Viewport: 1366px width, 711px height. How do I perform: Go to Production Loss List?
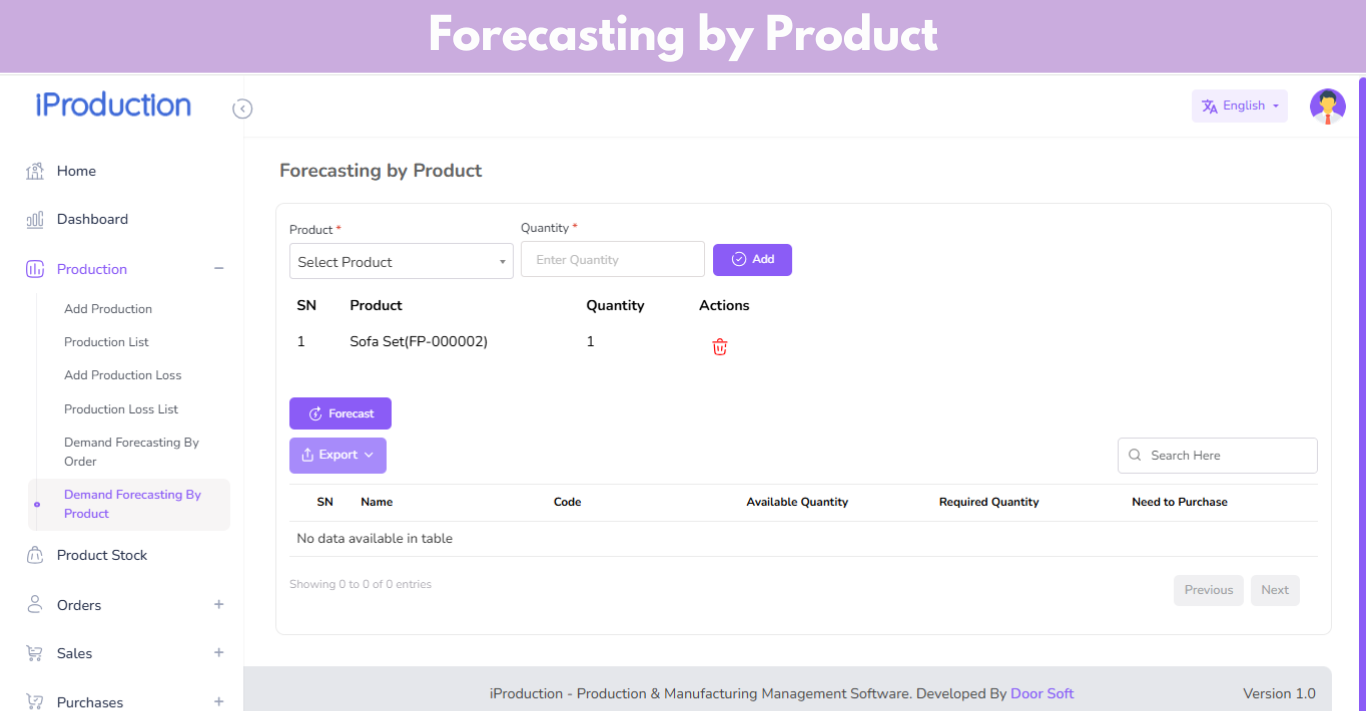click(121, 409)
